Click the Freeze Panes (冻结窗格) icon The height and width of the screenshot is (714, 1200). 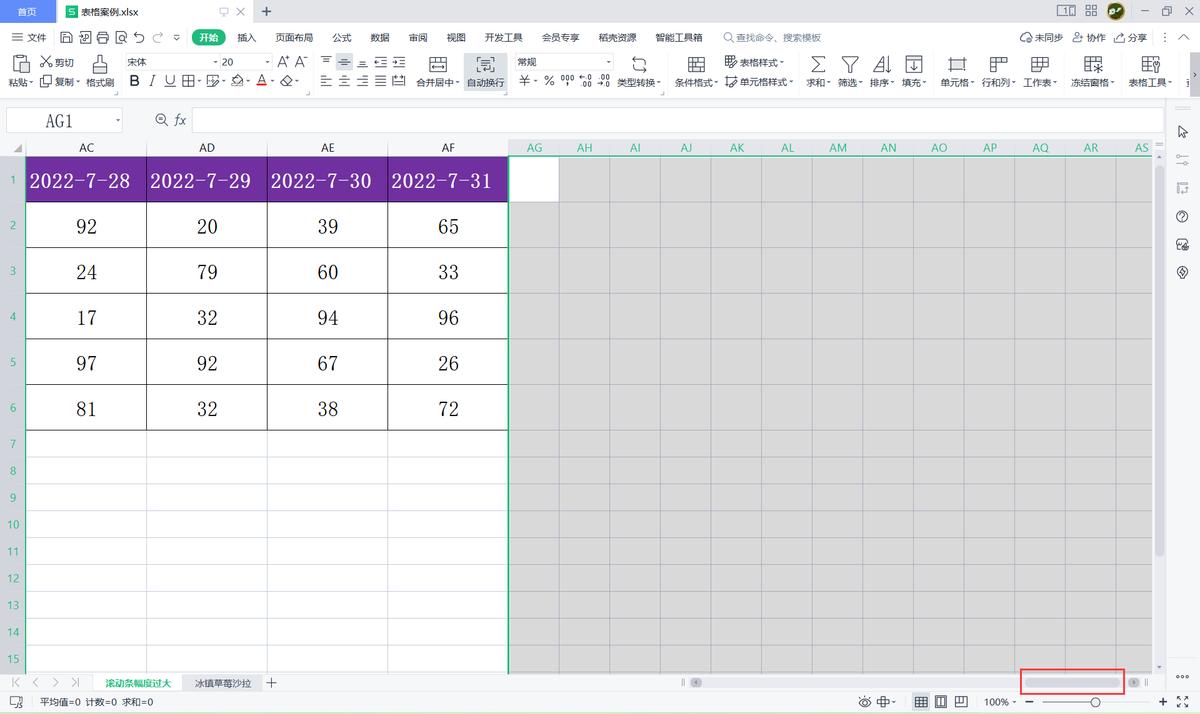tap(1092, 64)
